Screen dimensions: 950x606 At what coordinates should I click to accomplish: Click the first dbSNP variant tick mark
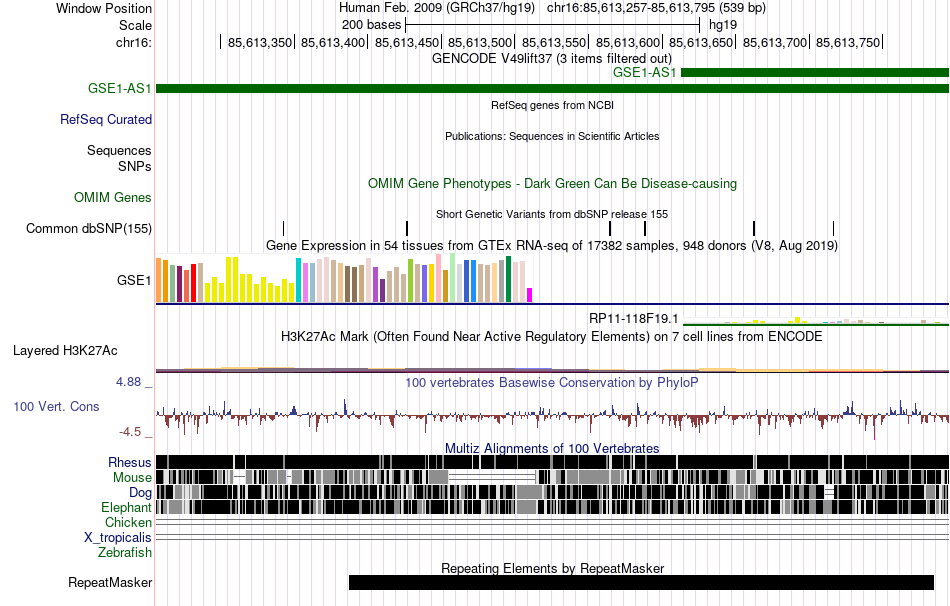tap(284, 228)
